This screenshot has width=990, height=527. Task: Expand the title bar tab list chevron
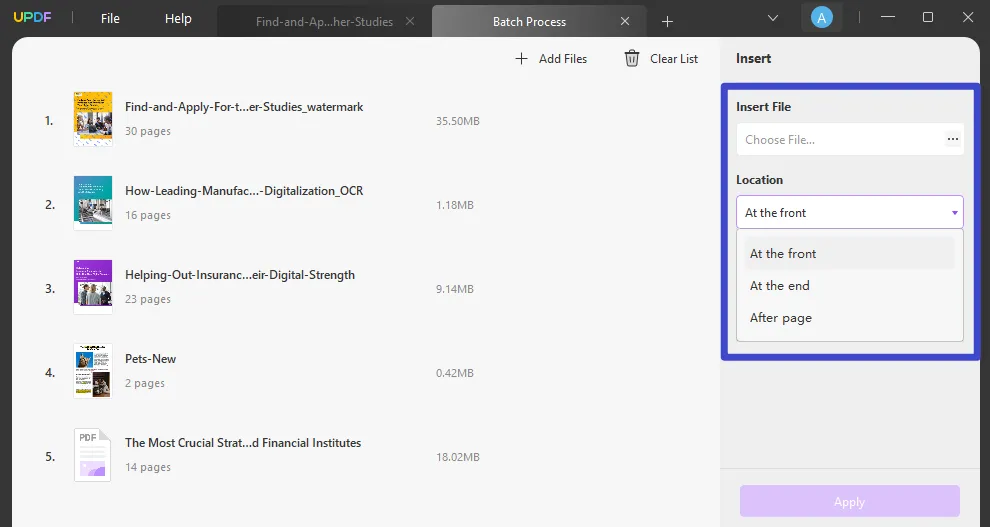click(772, 18)
